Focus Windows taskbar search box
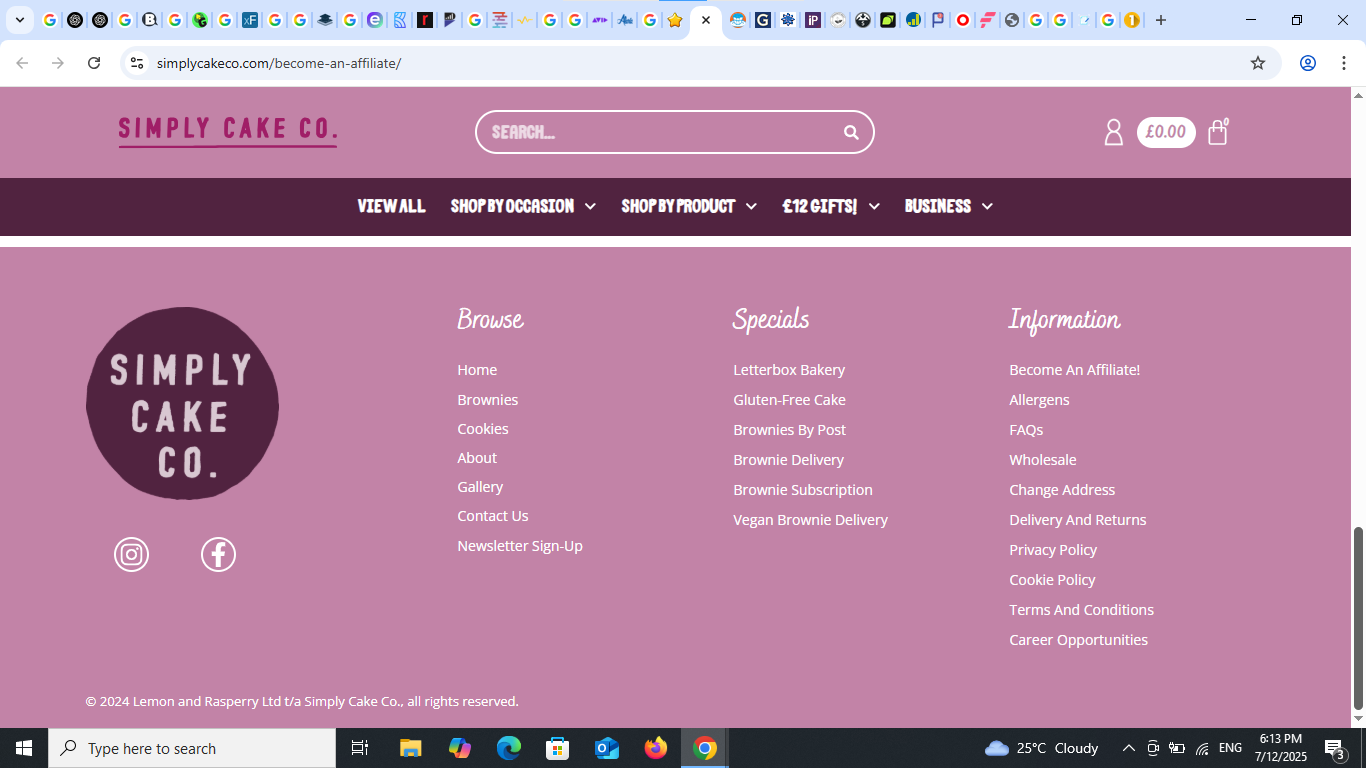Screen dimensions: 1366x768 192,748
